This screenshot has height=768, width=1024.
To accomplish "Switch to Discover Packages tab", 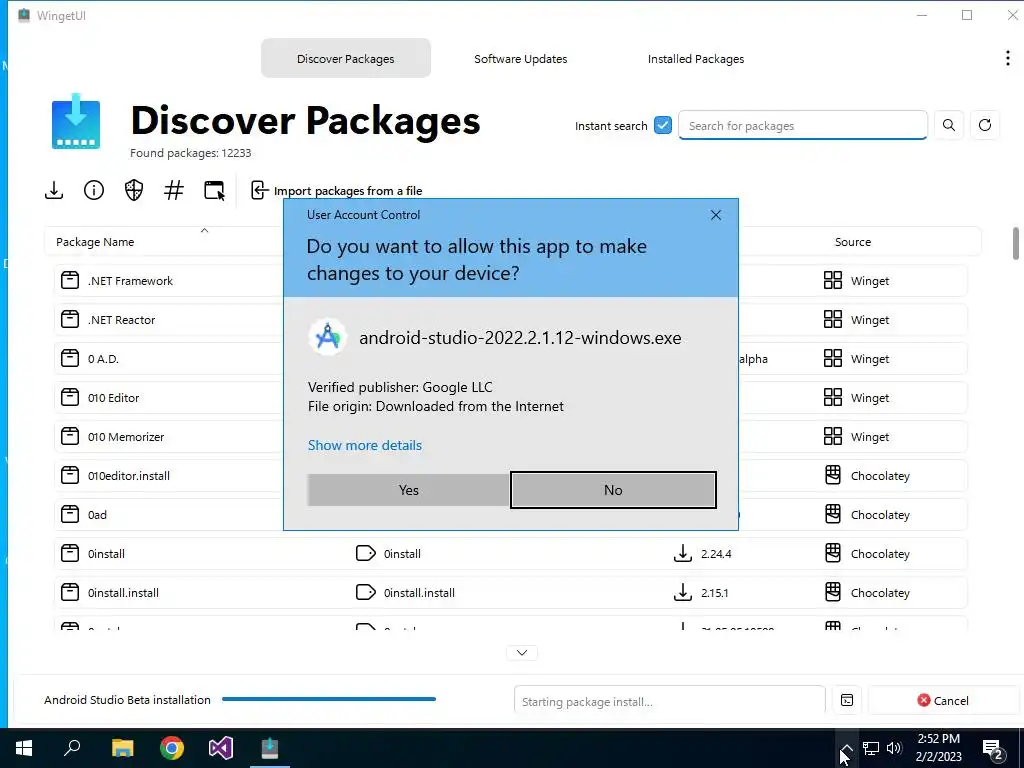I will pyautogui.click(x=345, y=58).
